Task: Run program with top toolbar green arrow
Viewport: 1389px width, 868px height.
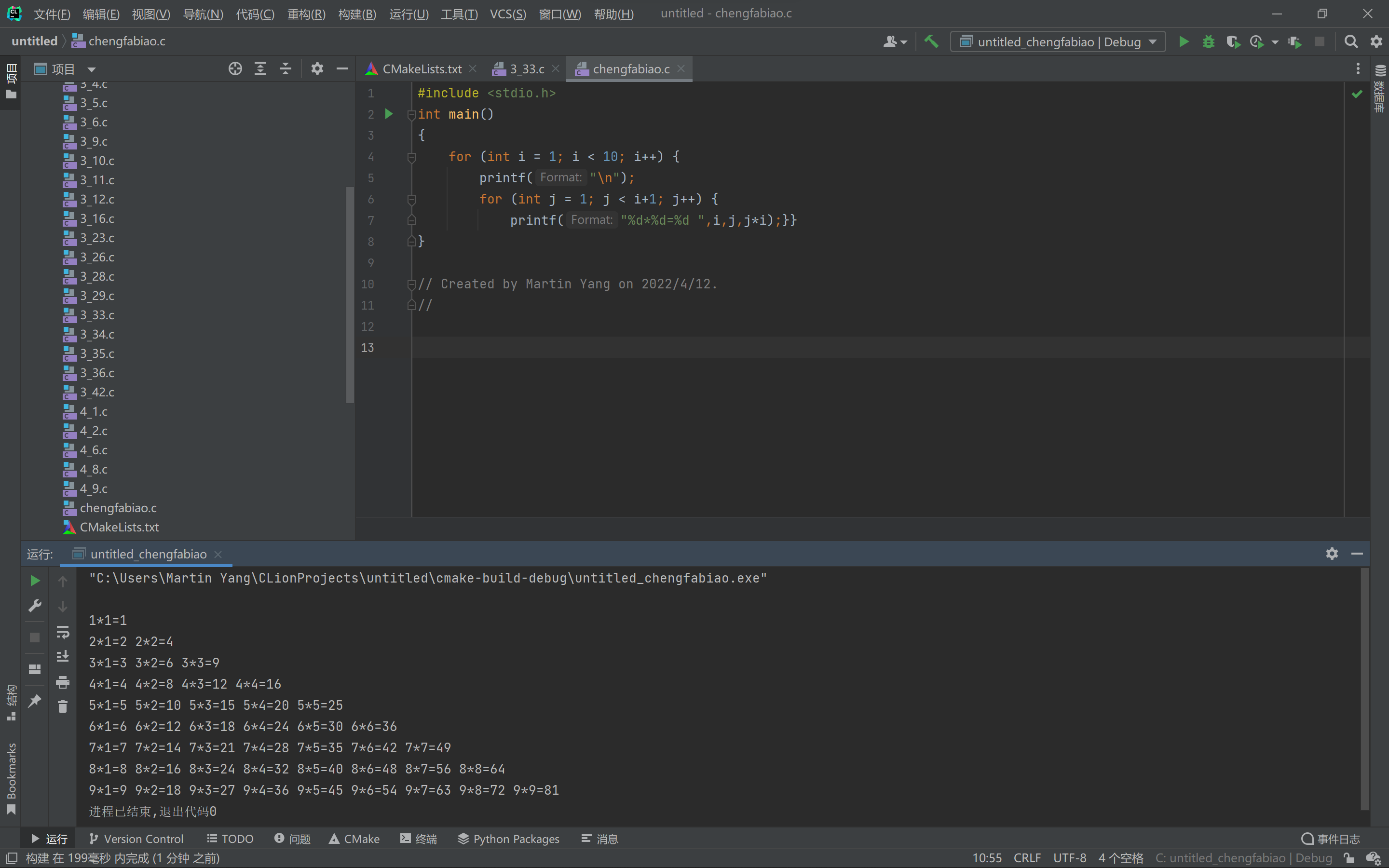Action: click(1184, 41)
